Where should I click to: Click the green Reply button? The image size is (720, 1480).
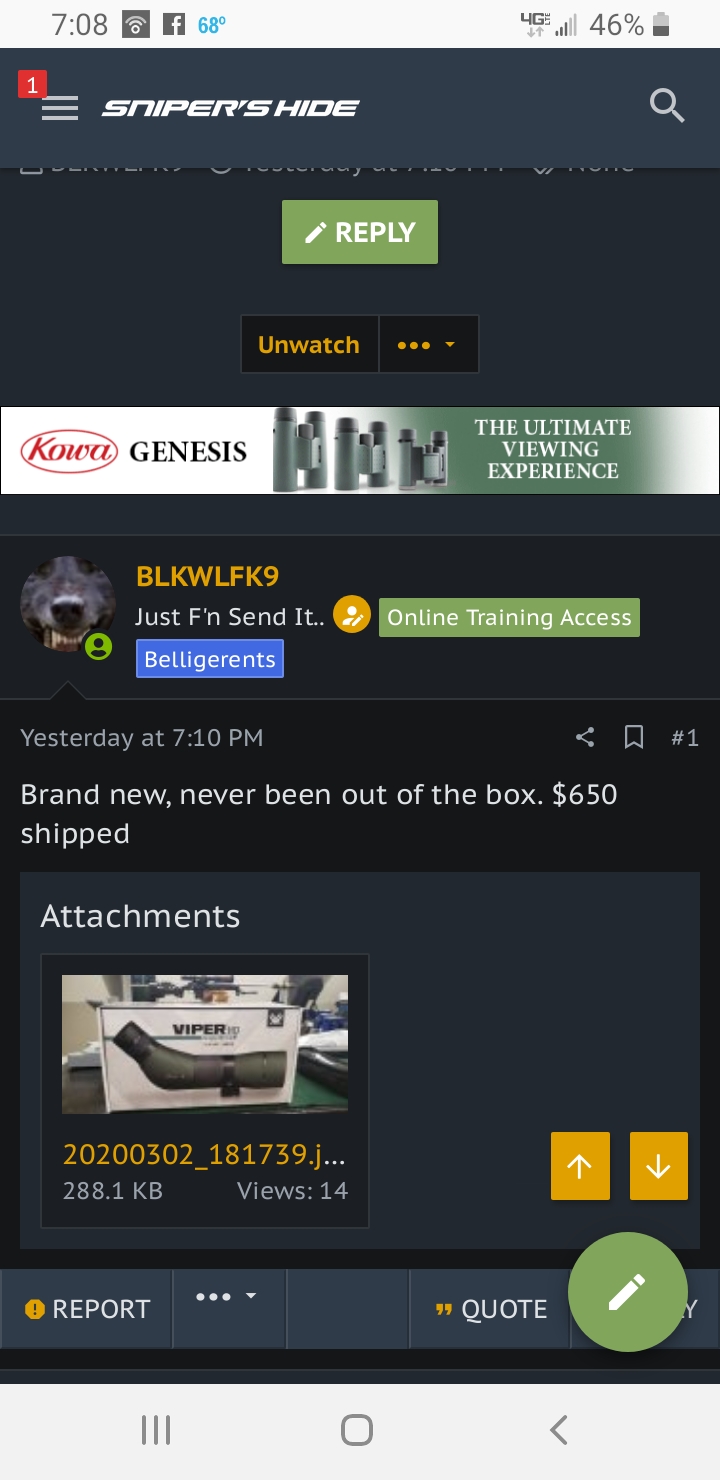[360, 232]
